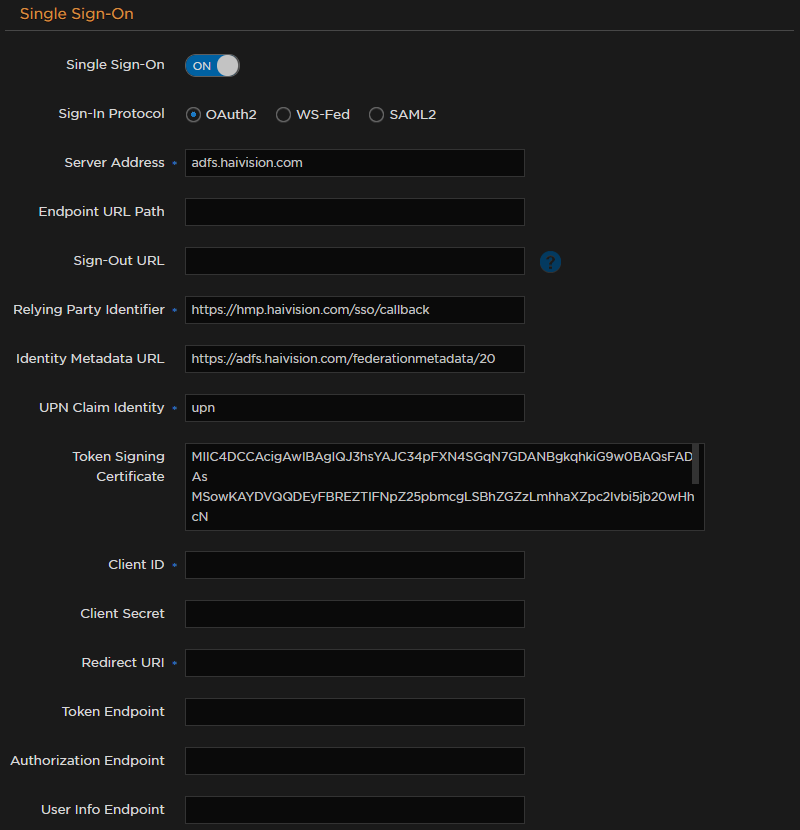Viewport: 800px width, 830px height.
Task: Click the Authorization Endpoint field
Action: [x=354, y=760]
